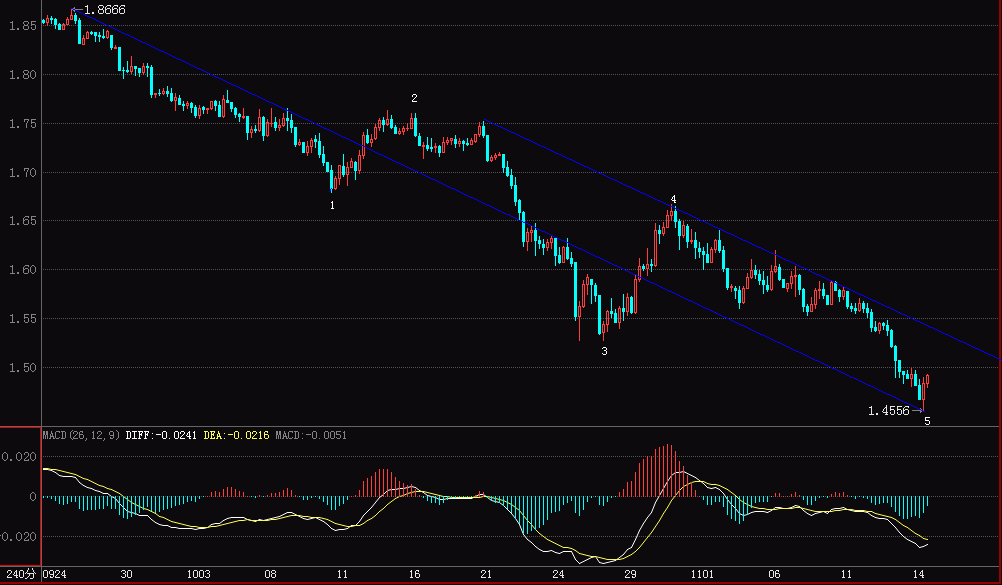Click wave label 4 at the bounce top

pyautogui.click(x=673, y=199)
